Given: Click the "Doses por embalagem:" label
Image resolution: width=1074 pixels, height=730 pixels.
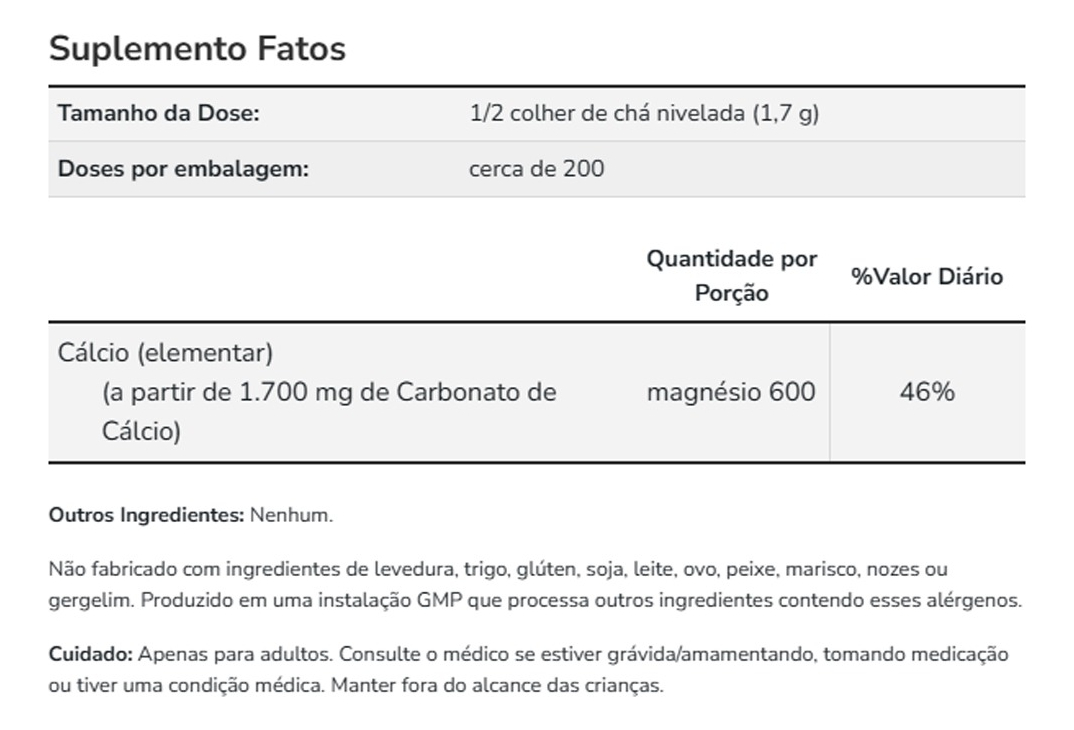Looking at the screenshot, I should pos(183,168).
